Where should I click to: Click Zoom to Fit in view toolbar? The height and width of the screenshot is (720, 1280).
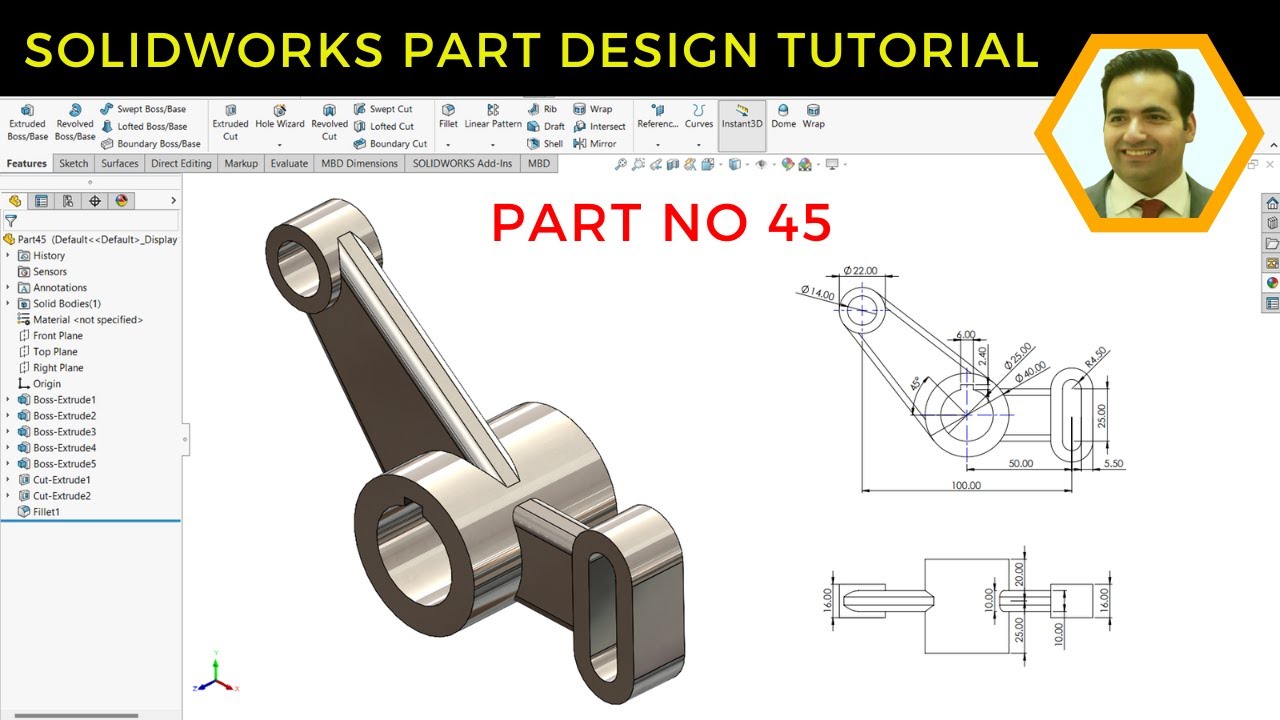tap(621, 164)
